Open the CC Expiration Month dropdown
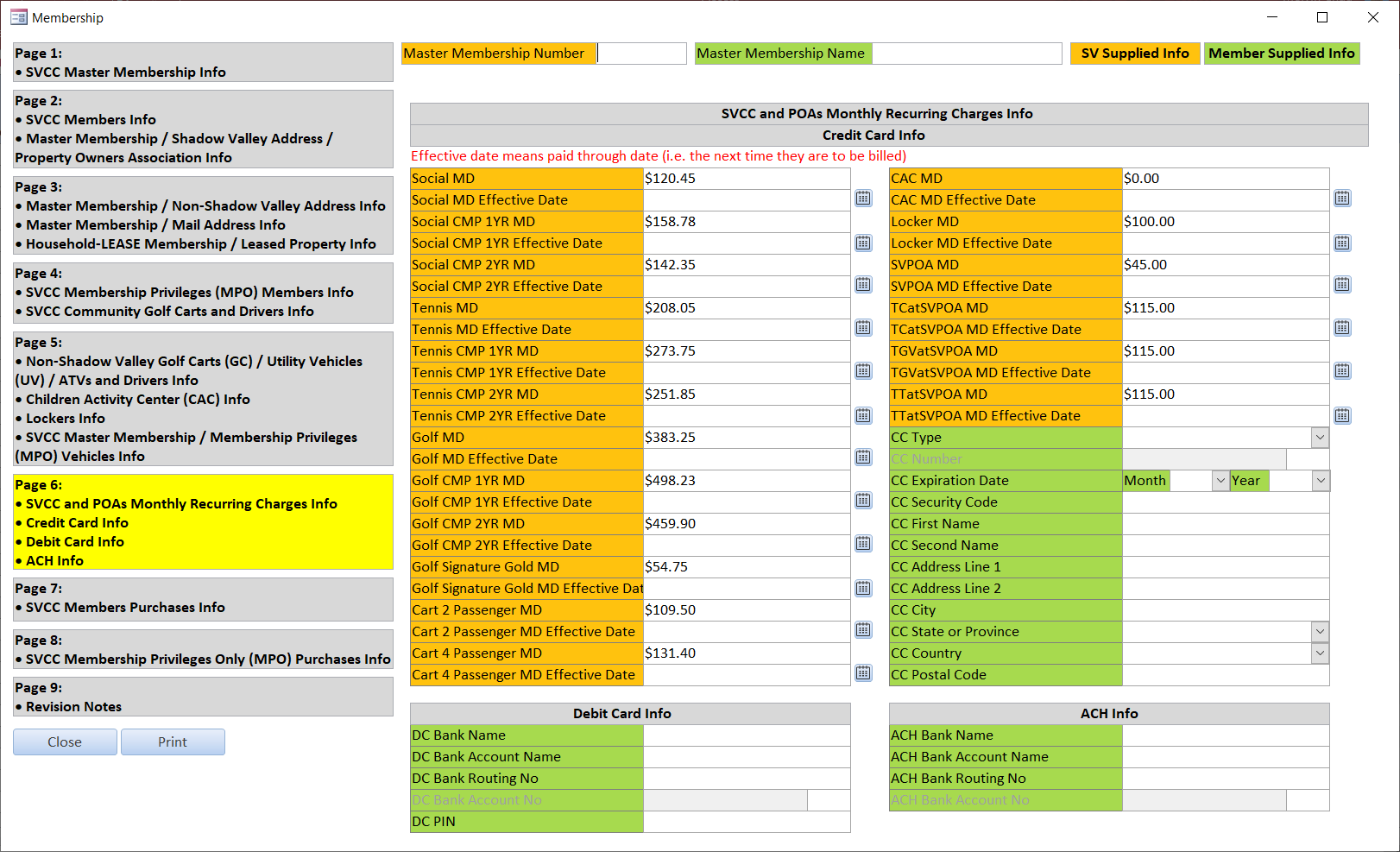1400x852 pixels. tap(1220, 481)
